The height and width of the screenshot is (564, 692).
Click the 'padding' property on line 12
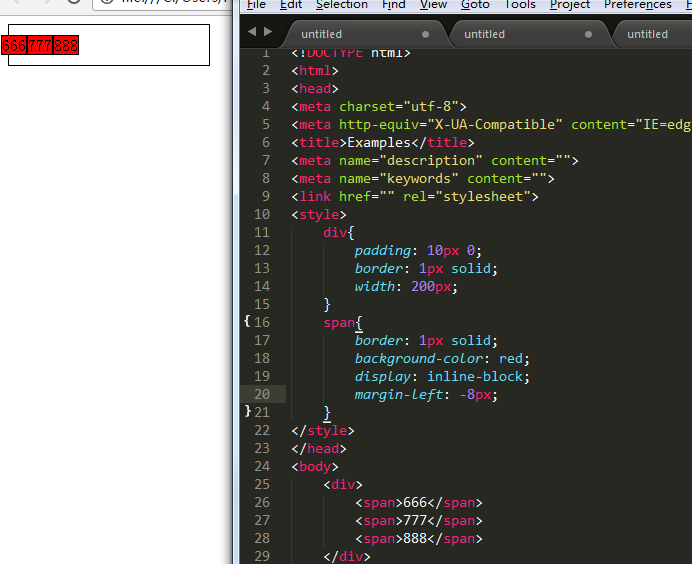[383, 251]
